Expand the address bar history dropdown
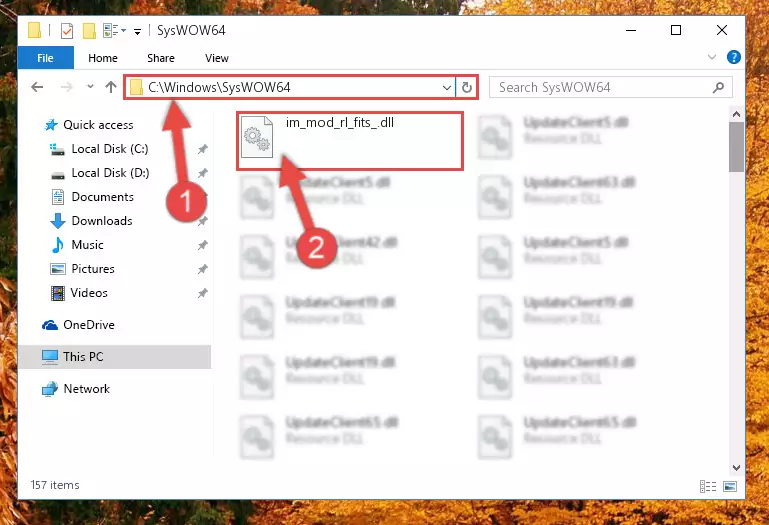This screenshot has height=525, width=769. pyautogui.click(x=446, y=88)
